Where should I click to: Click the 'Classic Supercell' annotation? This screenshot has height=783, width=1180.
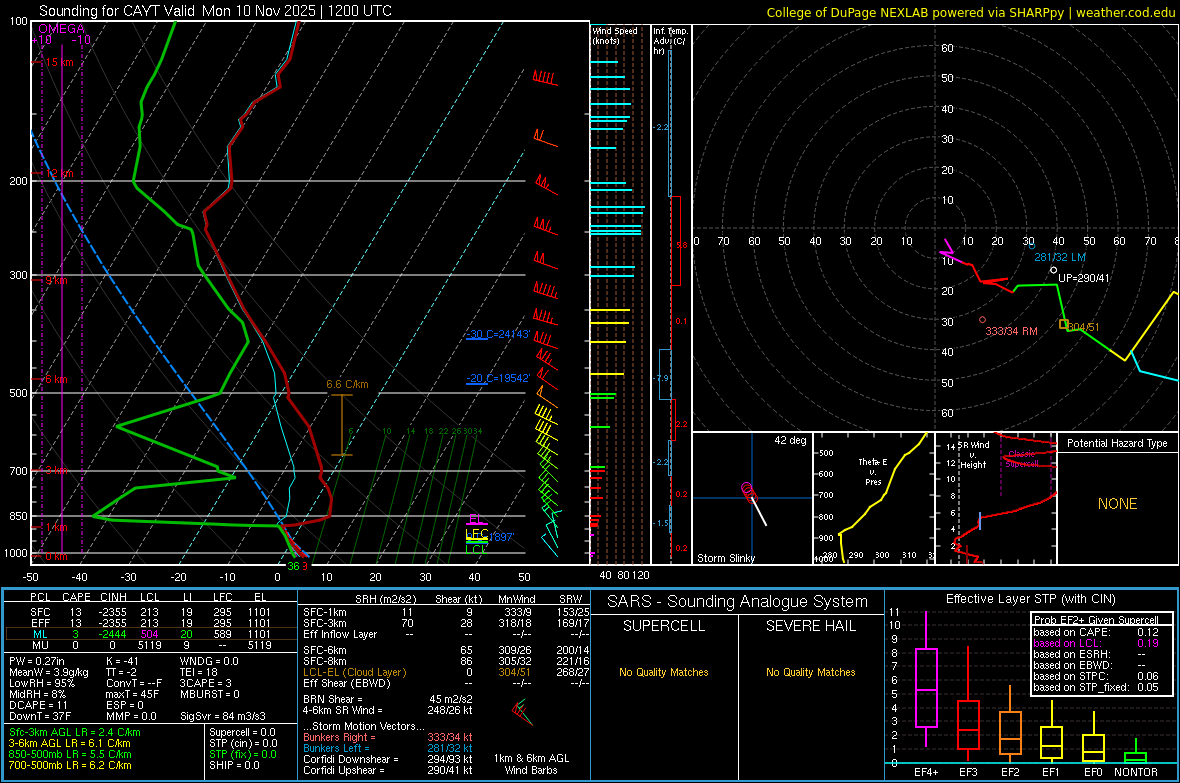[1022, 459]
